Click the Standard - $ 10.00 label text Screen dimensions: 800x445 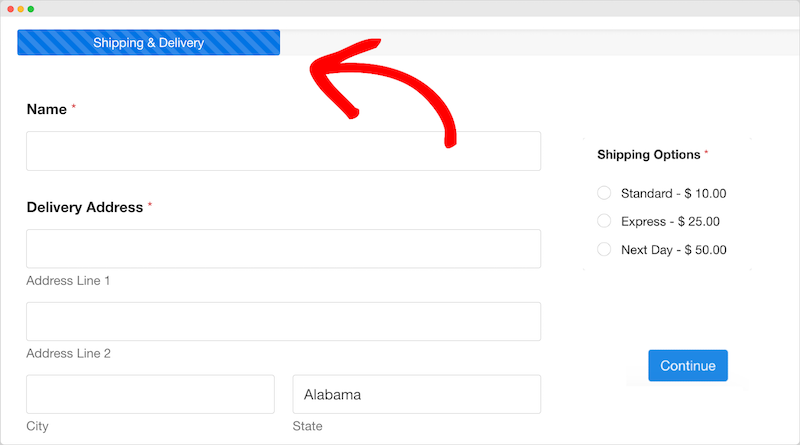tap(673, 193)
